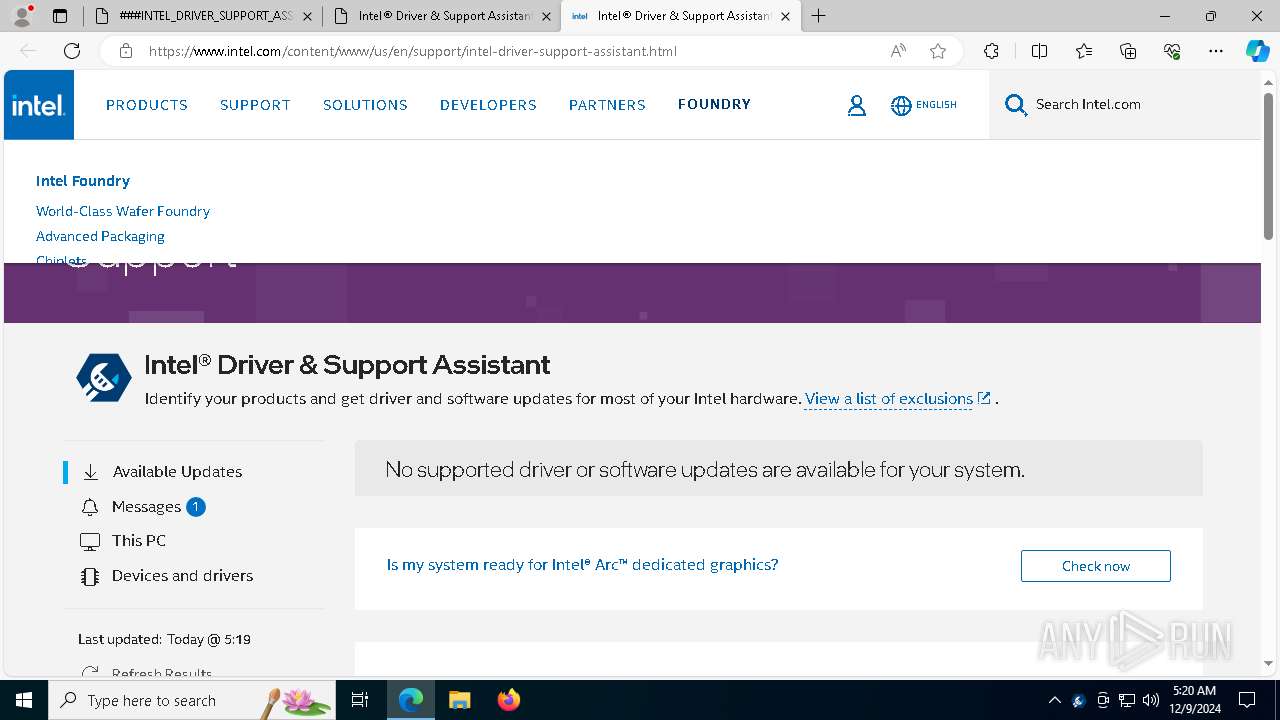1280x720 pixels.
Task: Click the Read aloud icon
Action: (x=898, y=51)
